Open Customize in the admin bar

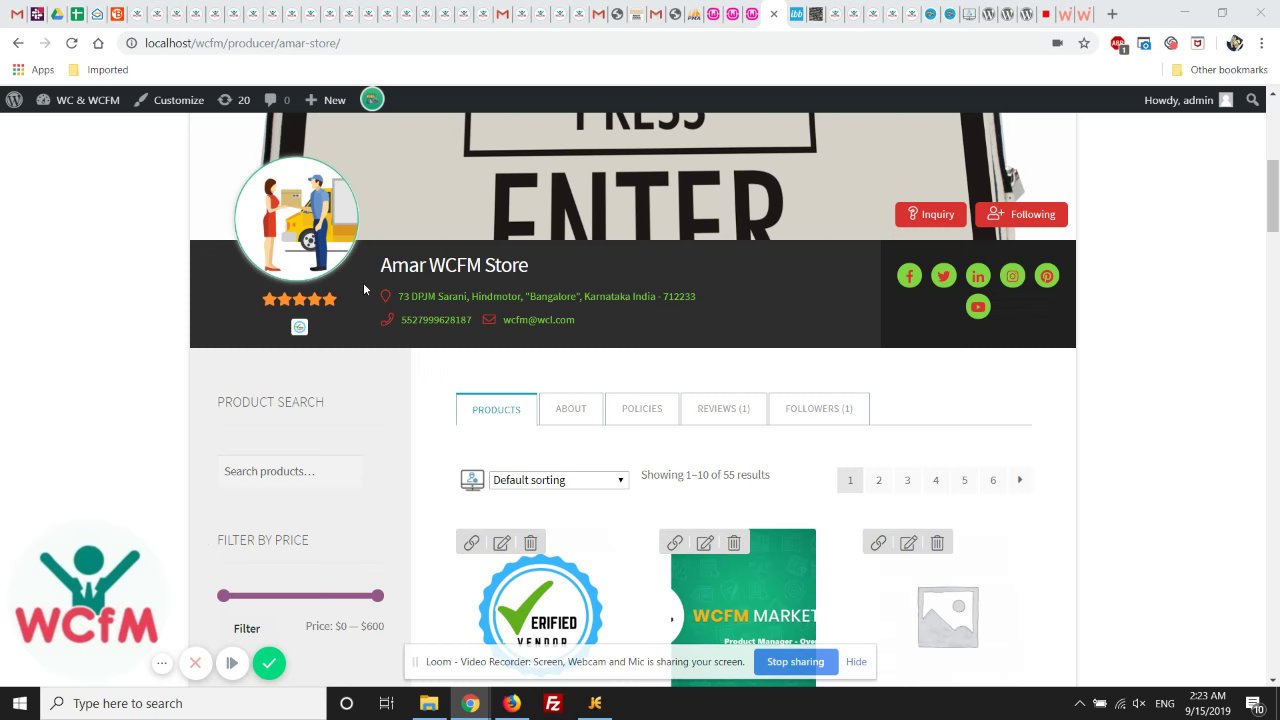tap(169, 100)
